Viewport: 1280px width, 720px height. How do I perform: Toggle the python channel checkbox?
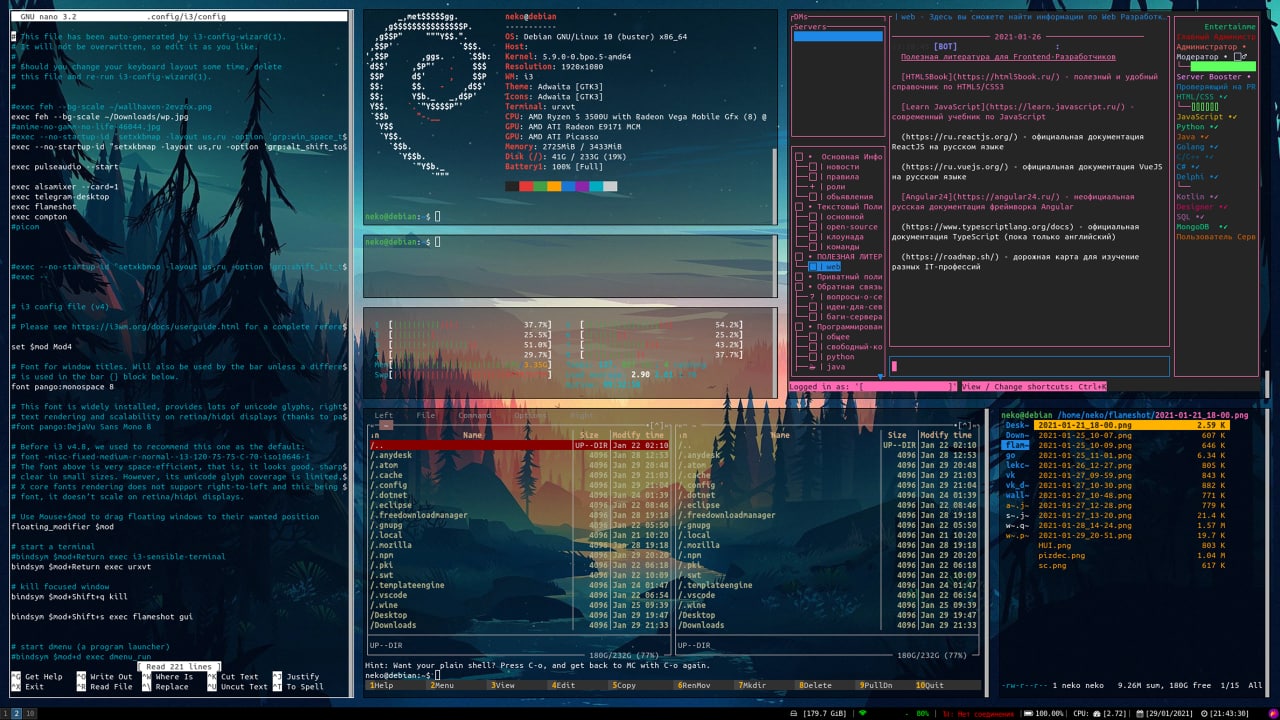pos(812,357)
